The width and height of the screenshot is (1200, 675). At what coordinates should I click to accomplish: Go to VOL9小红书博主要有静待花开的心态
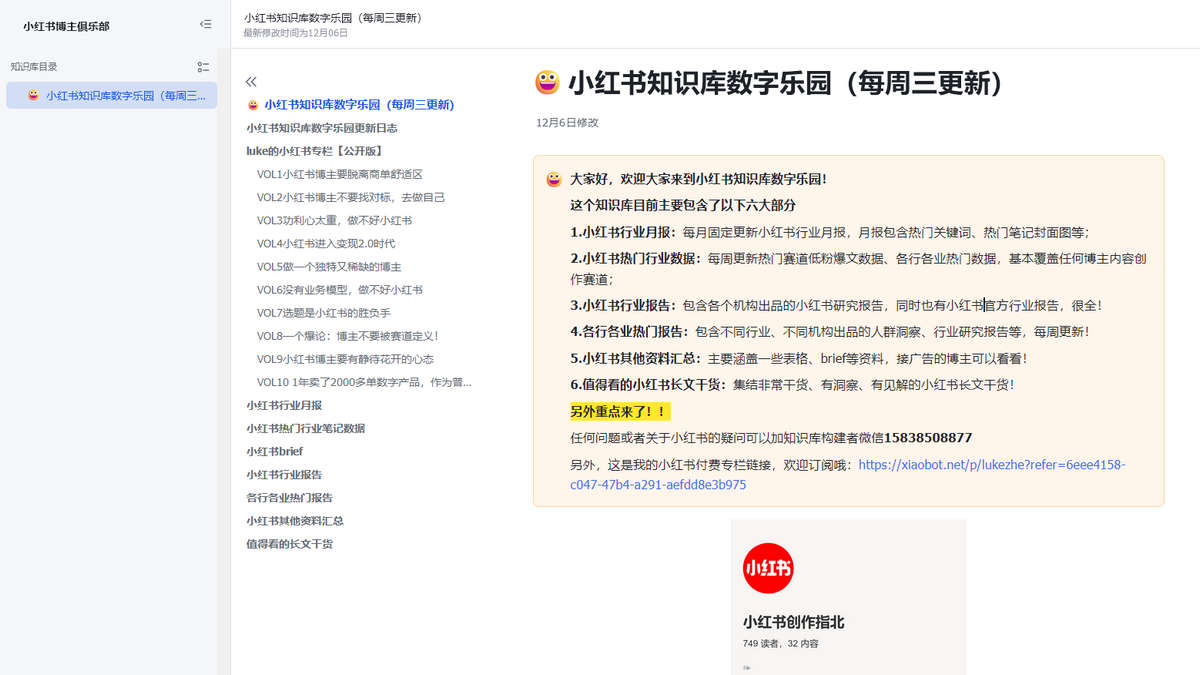click(345, 359)
